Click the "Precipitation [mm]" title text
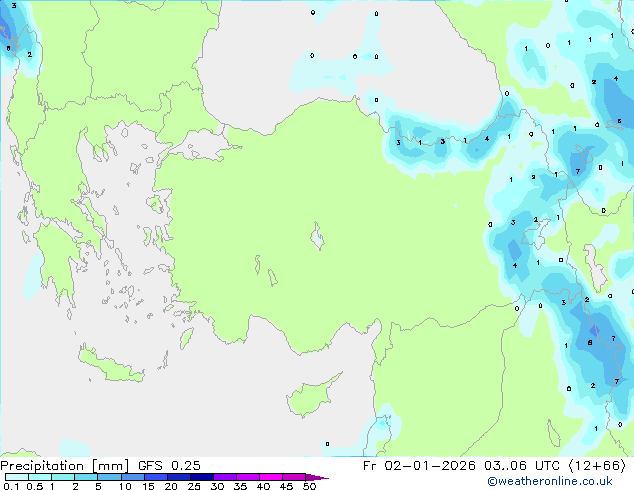This screenshot has width=634, height=490. pos(65,466)
